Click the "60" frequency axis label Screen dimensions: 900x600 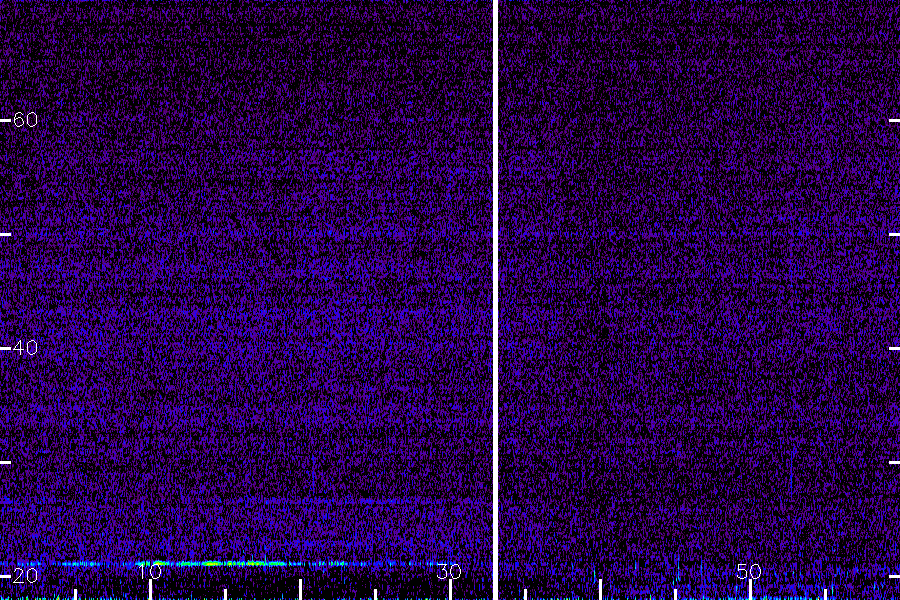(x=25, y=119)
